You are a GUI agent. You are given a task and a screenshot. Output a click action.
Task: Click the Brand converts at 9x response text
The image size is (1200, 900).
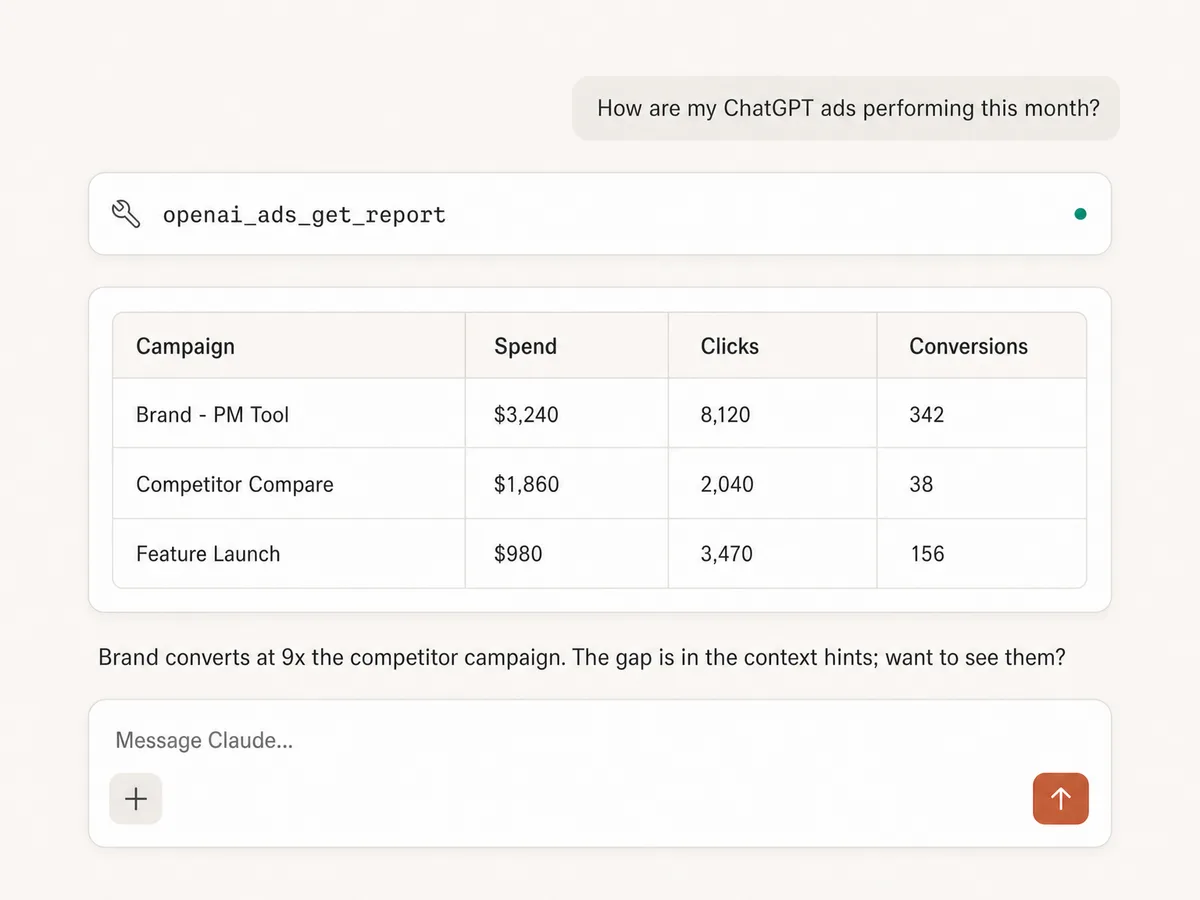[581, 658]
